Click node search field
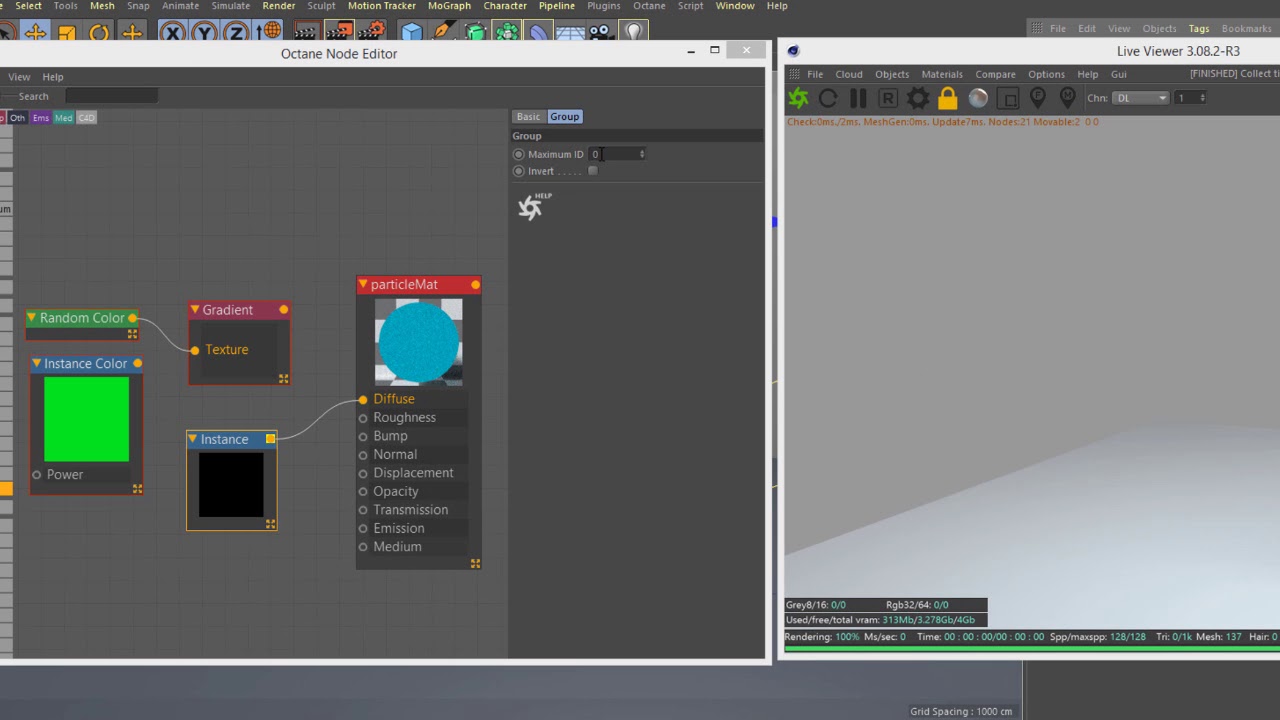The height and width of the screenshot is (720, 1280). (111, 96)
